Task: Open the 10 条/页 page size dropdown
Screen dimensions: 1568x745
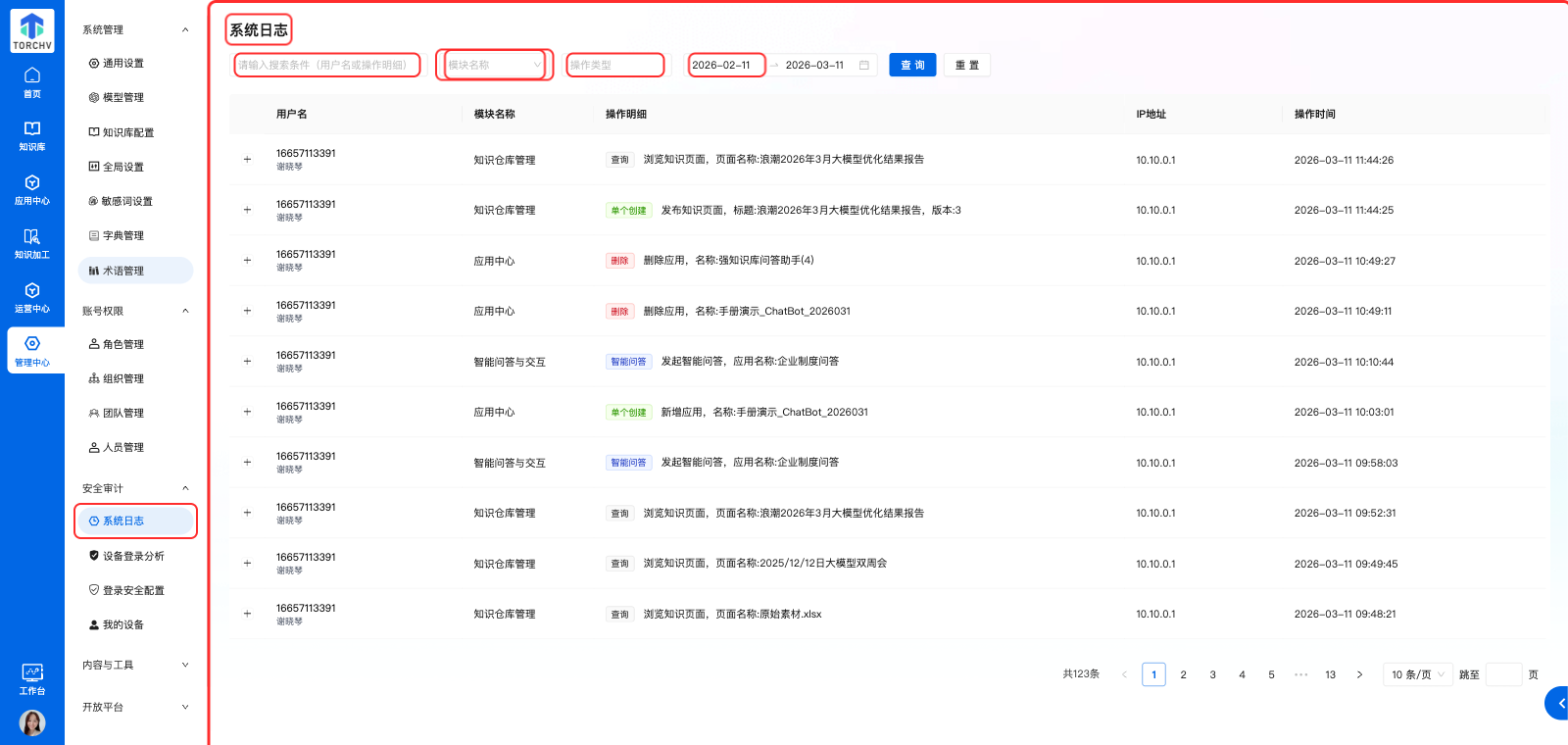Action: pos(1417,674)
